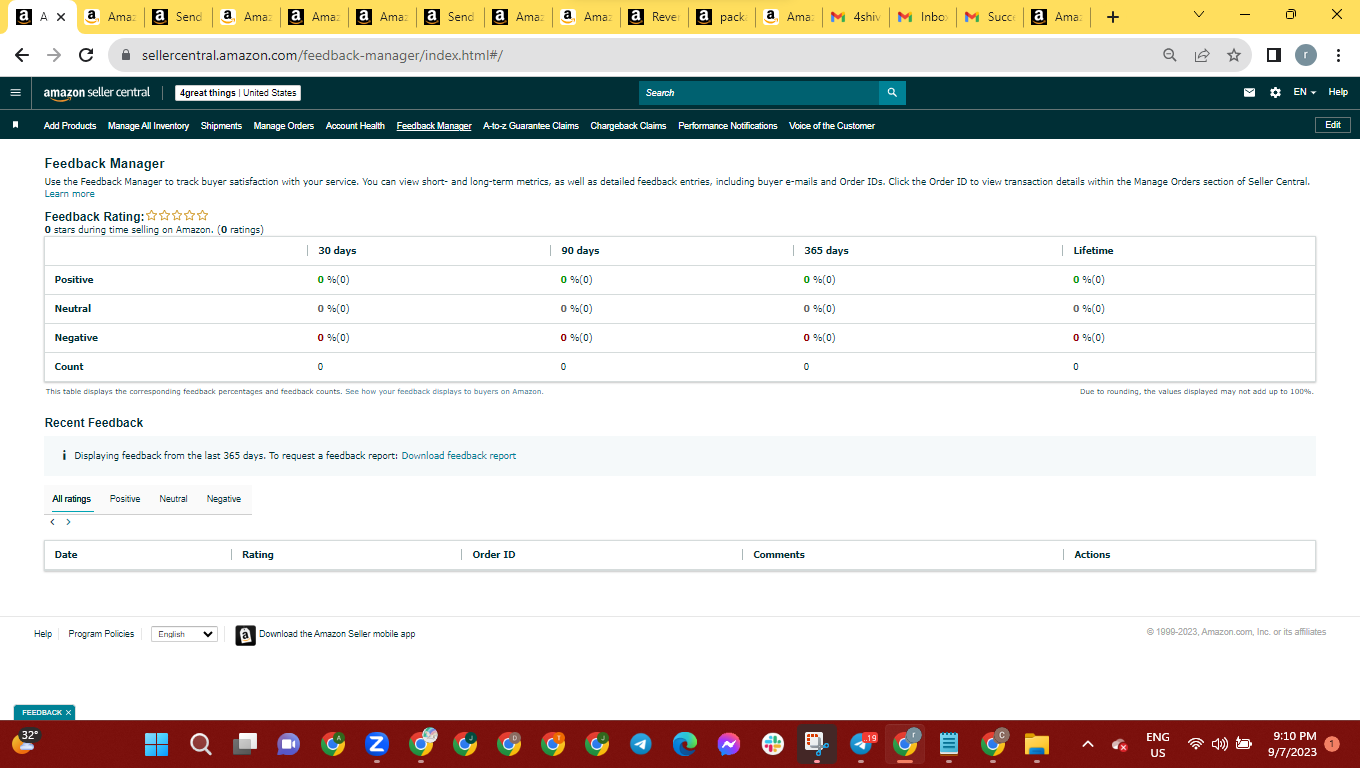Open the EN language dropdown
Screen dimensions: 1360x768
[1304, 92]
